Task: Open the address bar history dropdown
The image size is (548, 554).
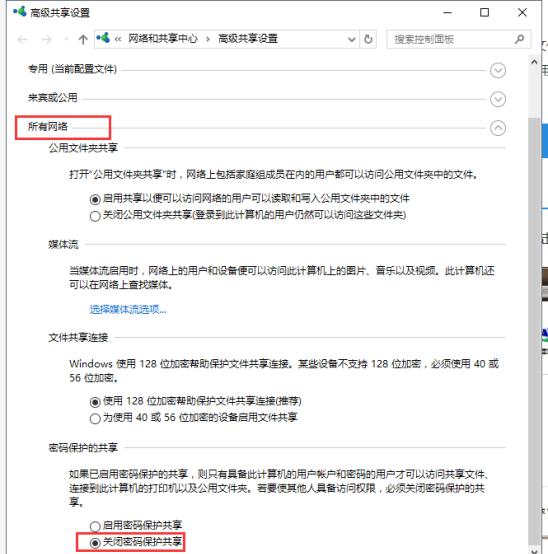Action: tap(352, 39)
